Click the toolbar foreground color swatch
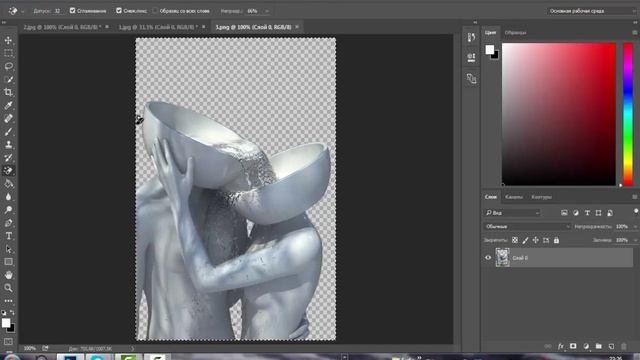The height and width of the screenshot is (360, 640). [6, 323]
